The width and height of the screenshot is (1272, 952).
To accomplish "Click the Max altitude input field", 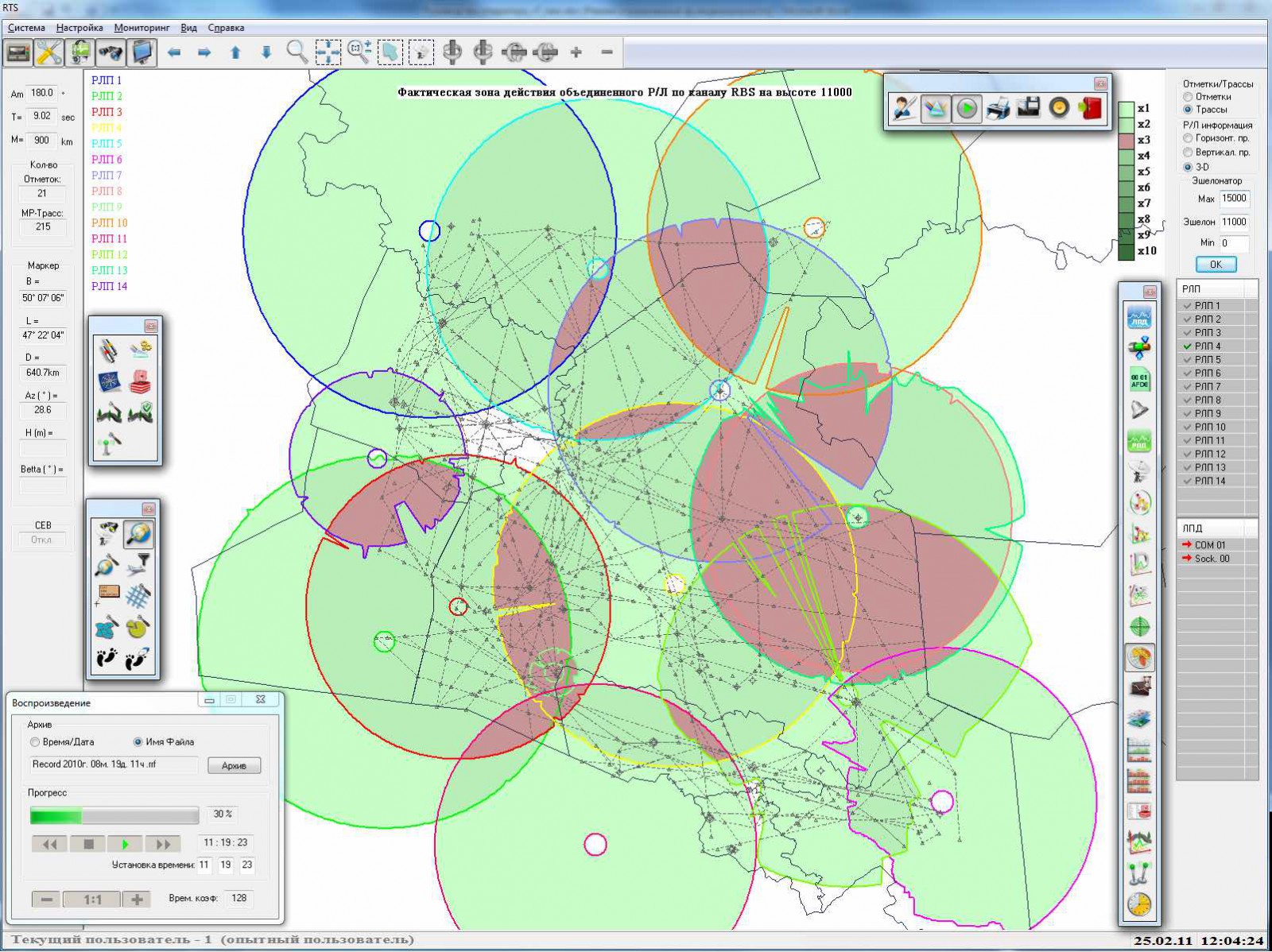I will [x=1234, y=199].
